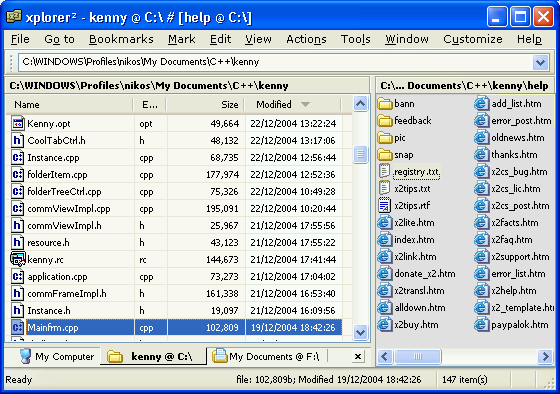Click the index.htm page icon
The height and width of the screenshot is (394, 560).
[x=384, y=240]
